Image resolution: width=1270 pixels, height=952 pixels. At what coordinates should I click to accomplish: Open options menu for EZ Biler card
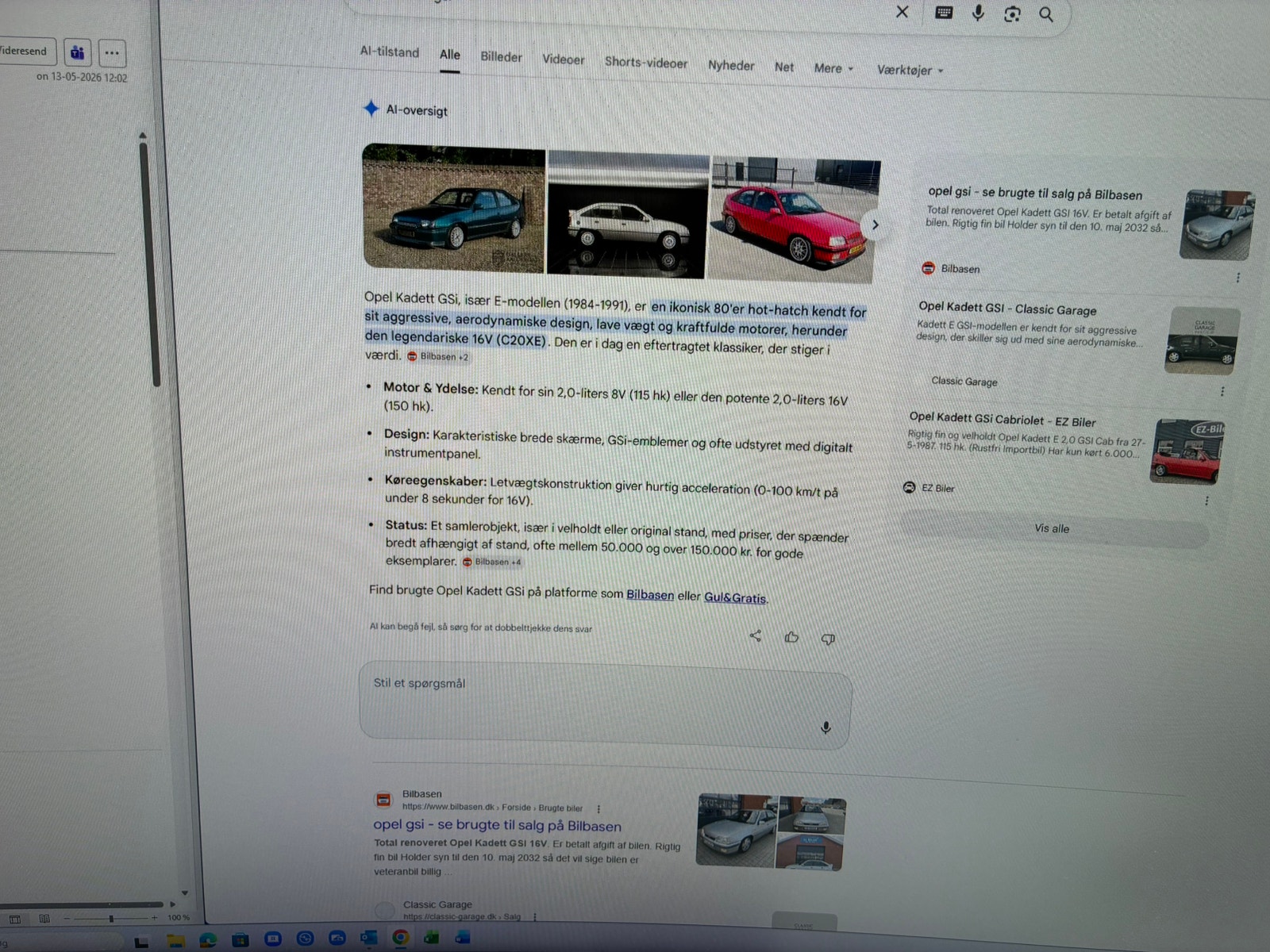[x=1206, y=501]
